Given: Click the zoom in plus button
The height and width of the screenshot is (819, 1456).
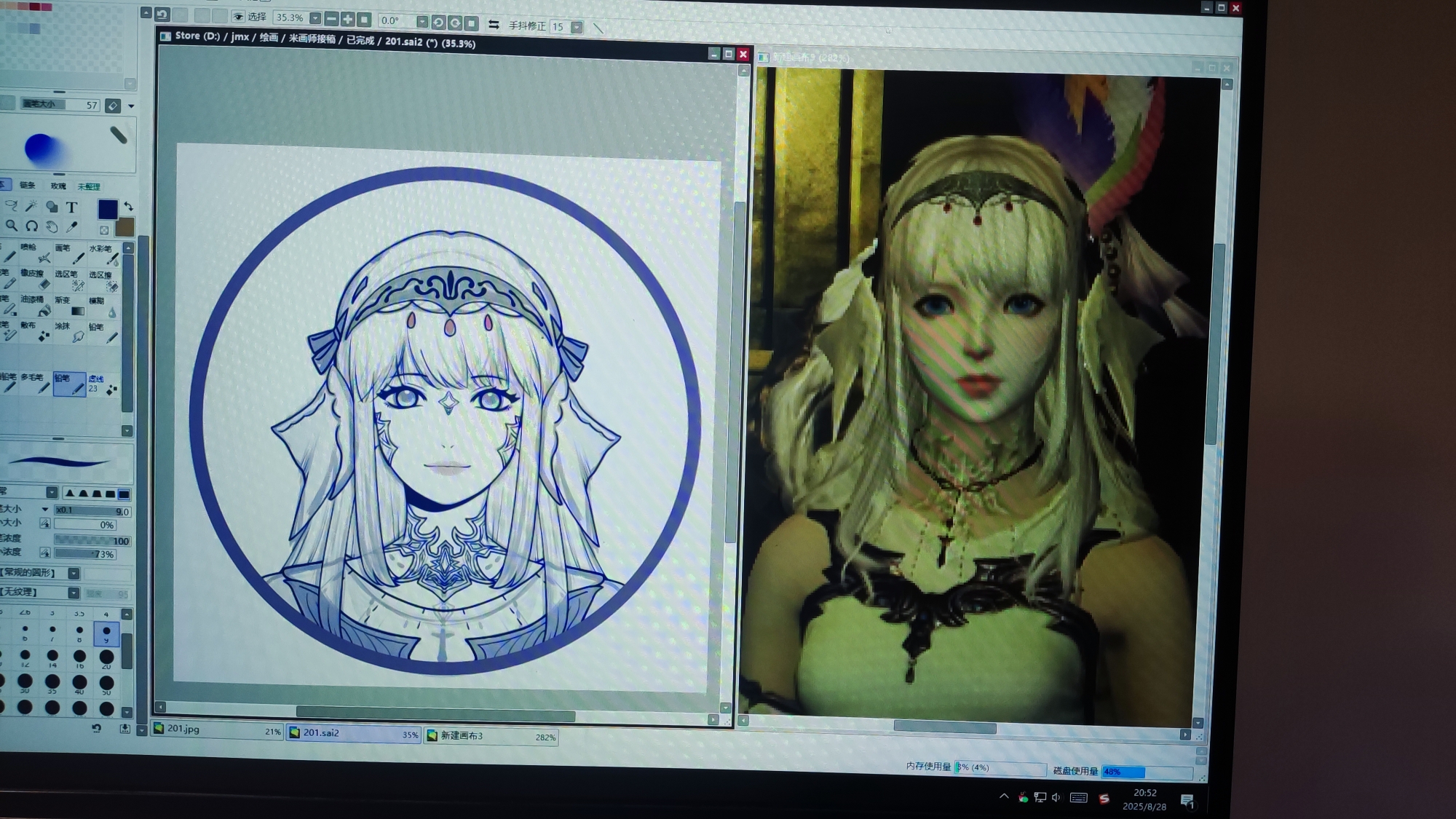Looking at the screenshot, I should coord(348,20).
